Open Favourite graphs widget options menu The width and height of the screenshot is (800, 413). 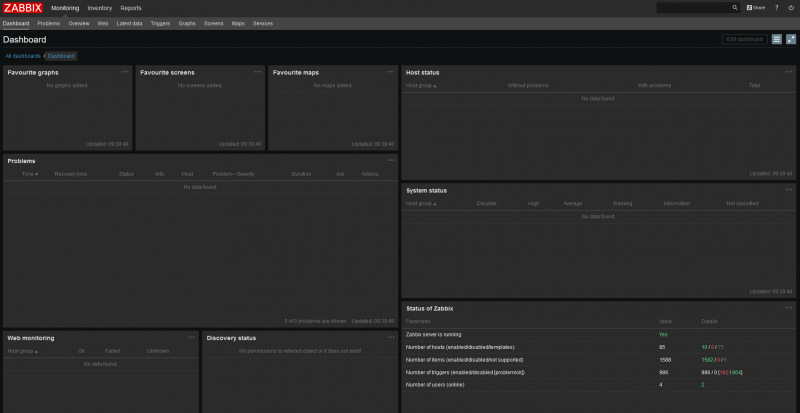tap(125, 72)
